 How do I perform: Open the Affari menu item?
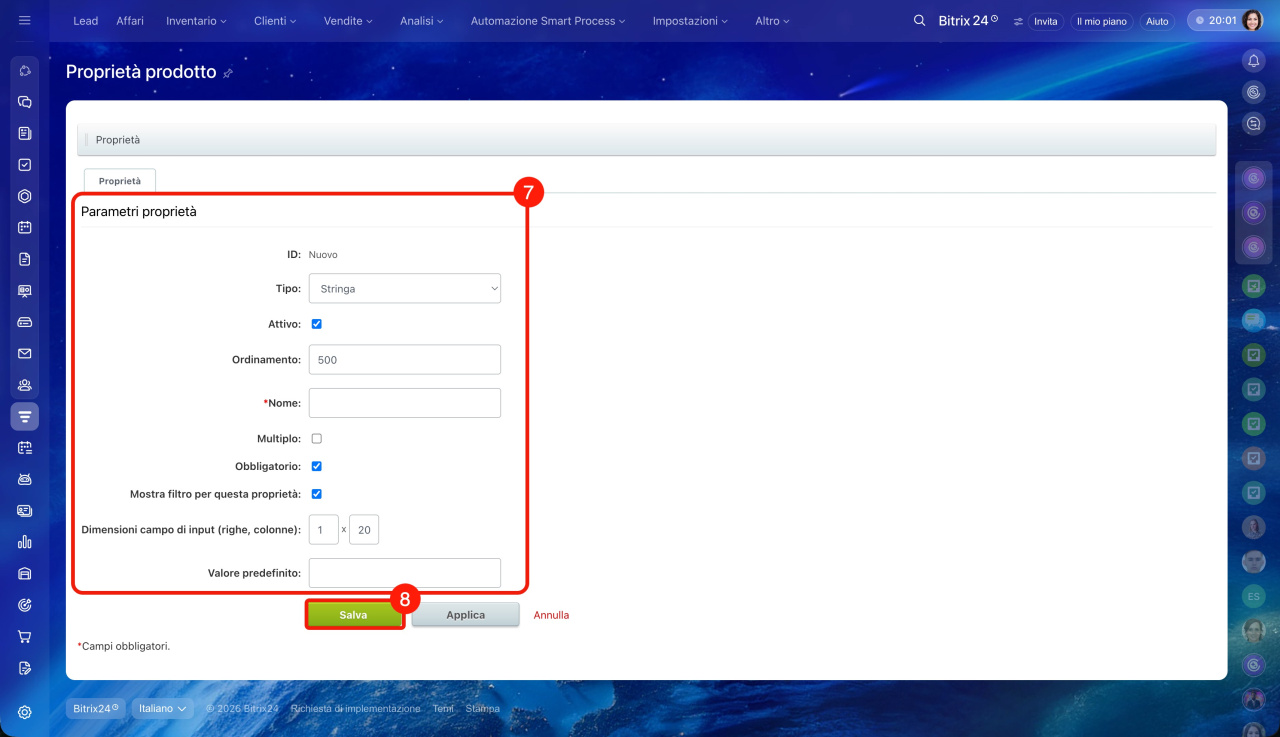(x=130, y=21)
